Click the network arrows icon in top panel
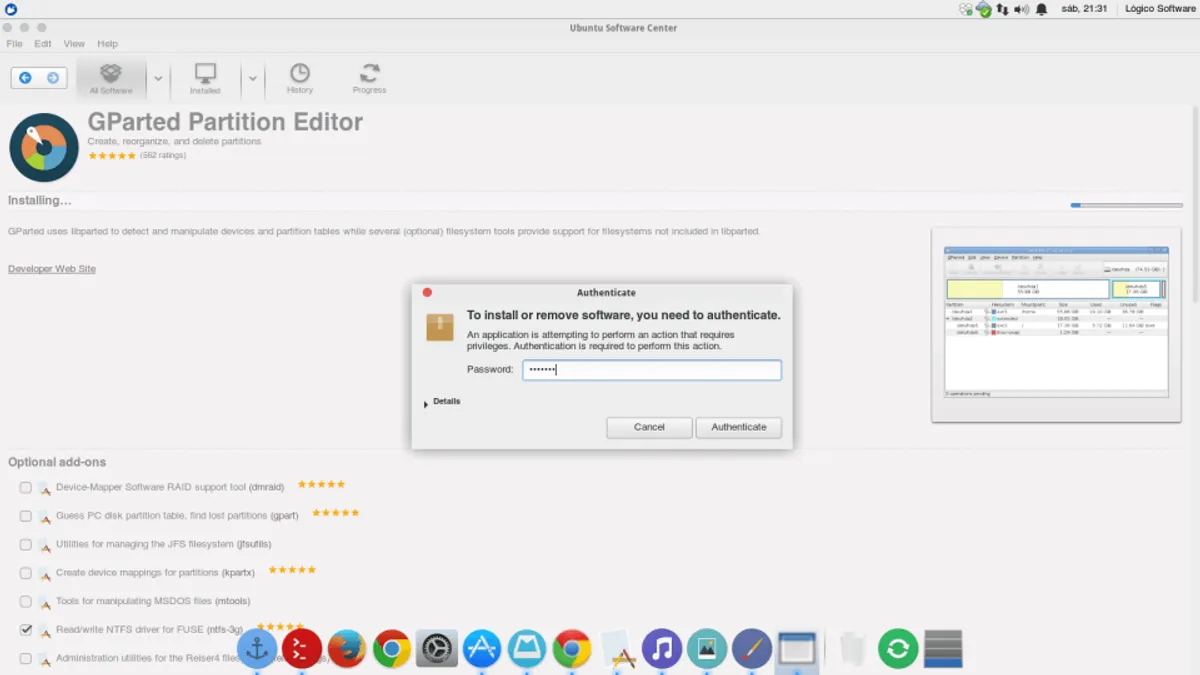Screen dimensions: 1200x675 tap(1003, 9)
